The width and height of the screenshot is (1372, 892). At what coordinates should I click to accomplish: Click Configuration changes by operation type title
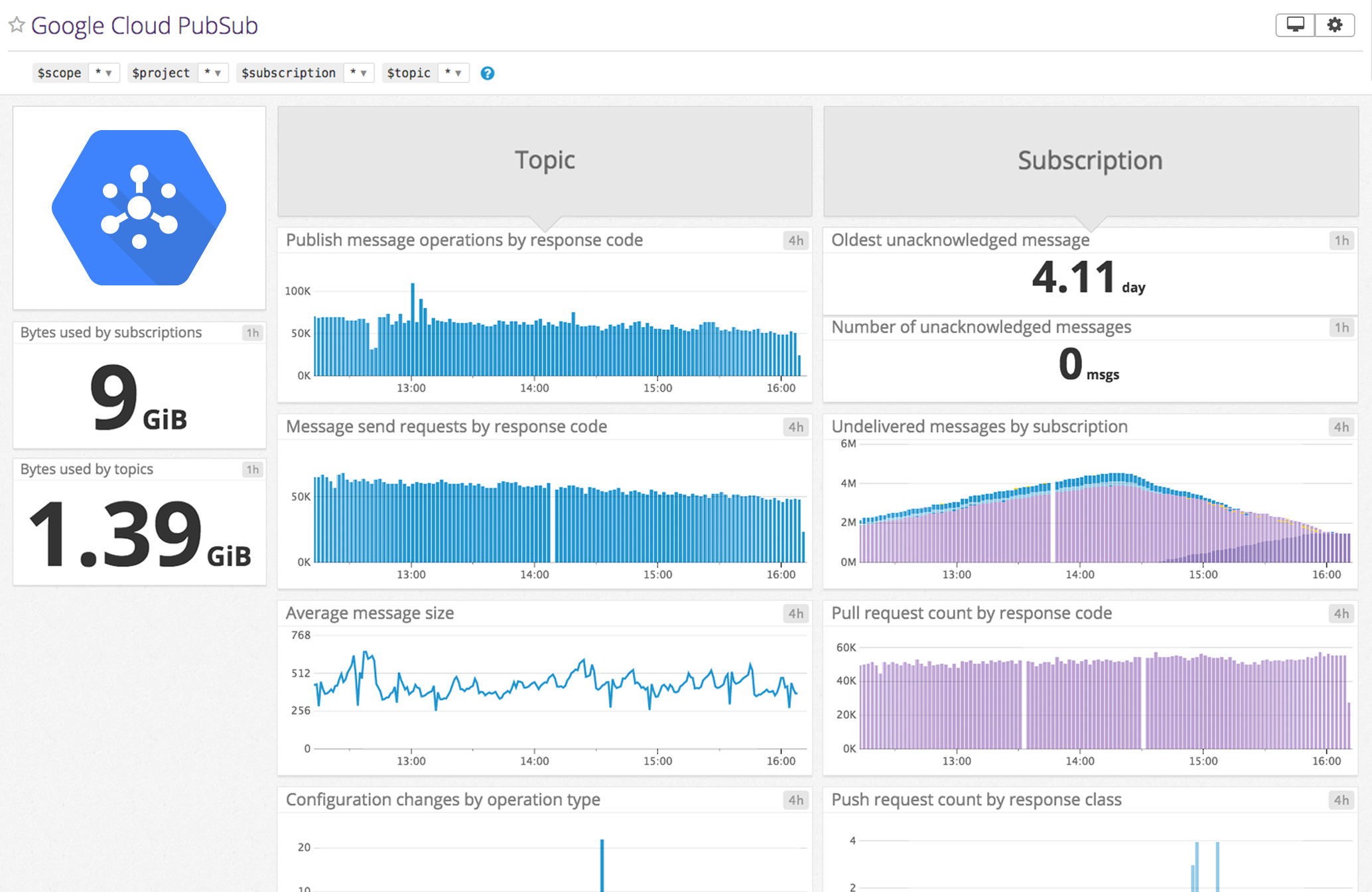coord(443,800)
